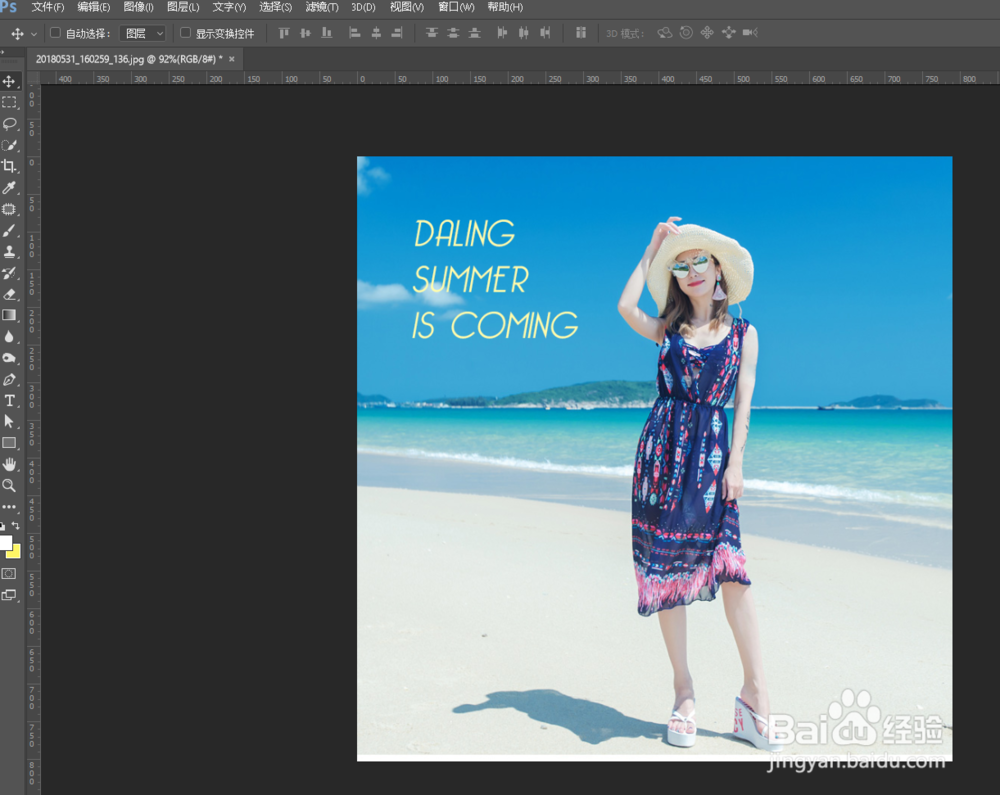
Task: Align top edges of layers
Action: point(284,33)
